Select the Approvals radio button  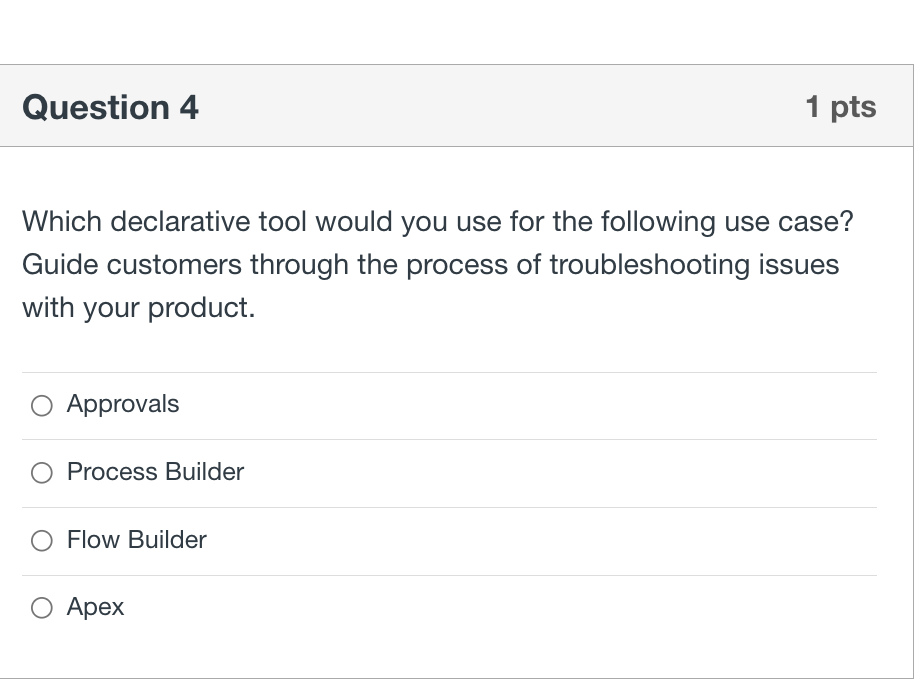(x=42, y=405)
